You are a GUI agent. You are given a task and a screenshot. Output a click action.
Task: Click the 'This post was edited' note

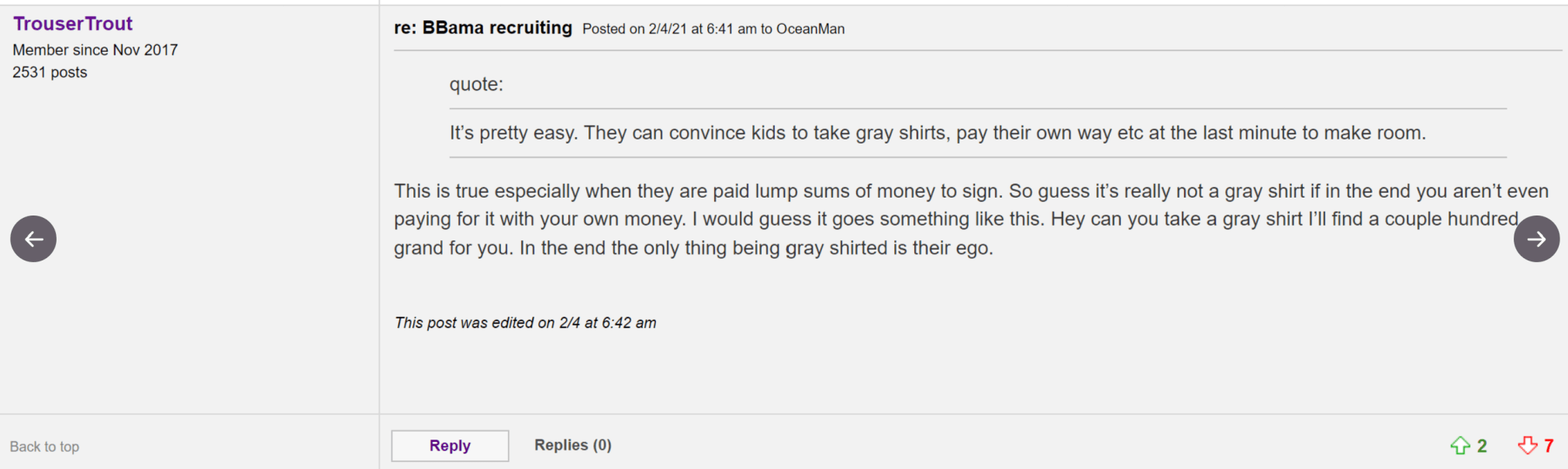[525, 322]
